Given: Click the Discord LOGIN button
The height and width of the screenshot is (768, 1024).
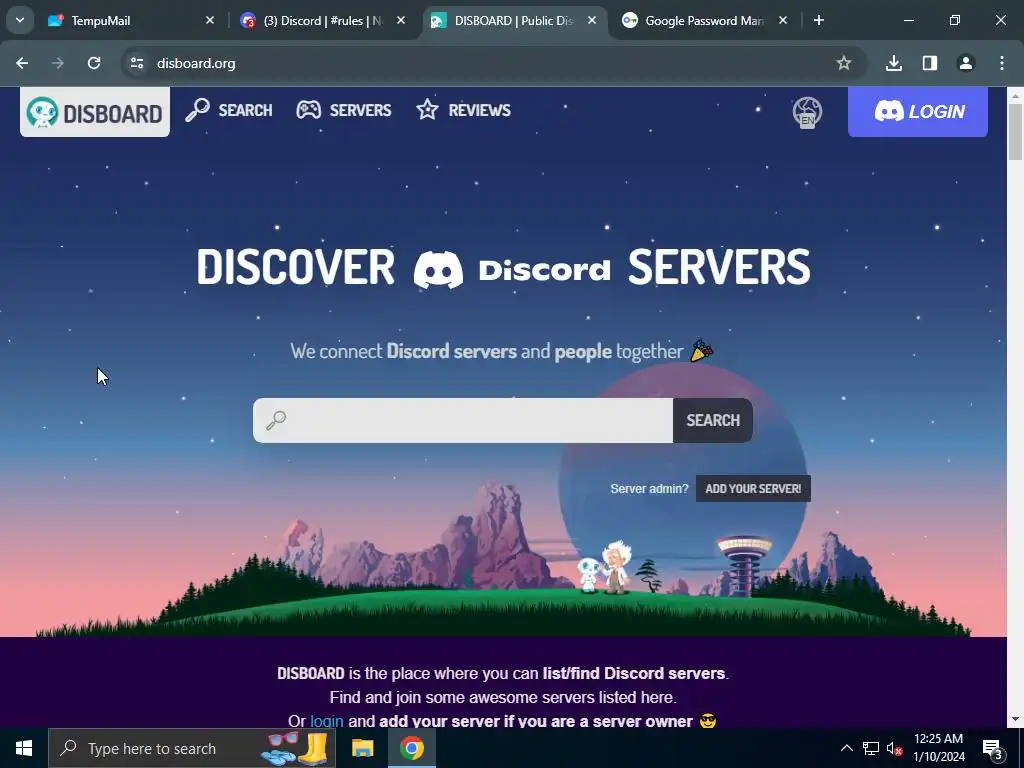Looking at the screenshot, I should tap(918, 112).
